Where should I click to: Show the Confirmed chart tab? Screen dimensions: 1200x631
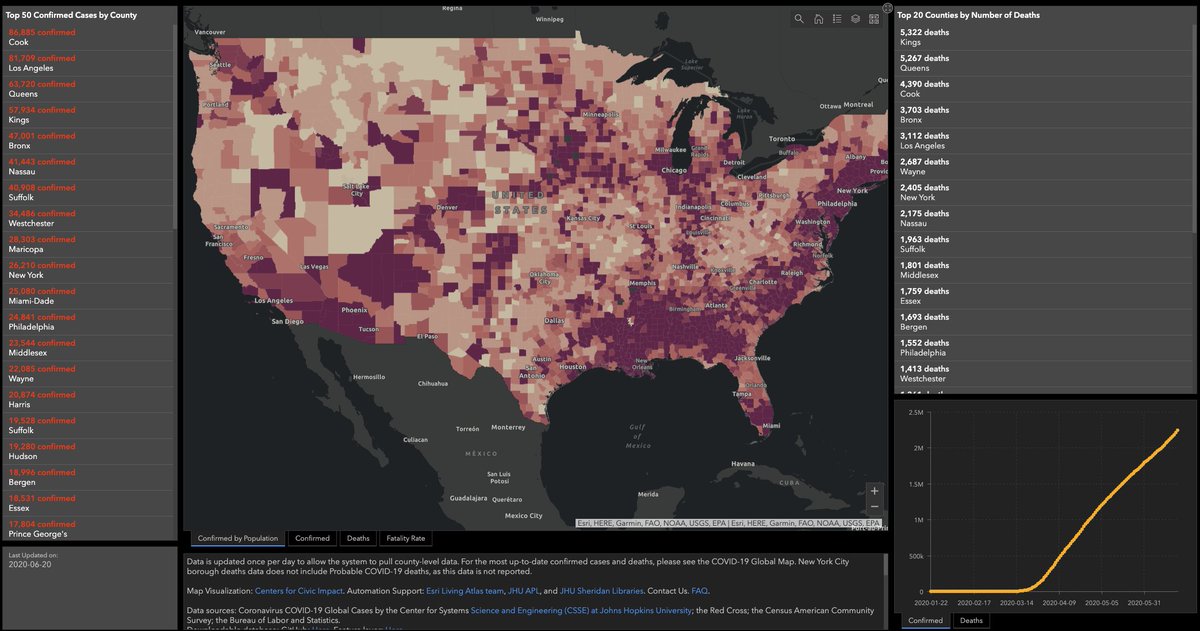point(925,621)
